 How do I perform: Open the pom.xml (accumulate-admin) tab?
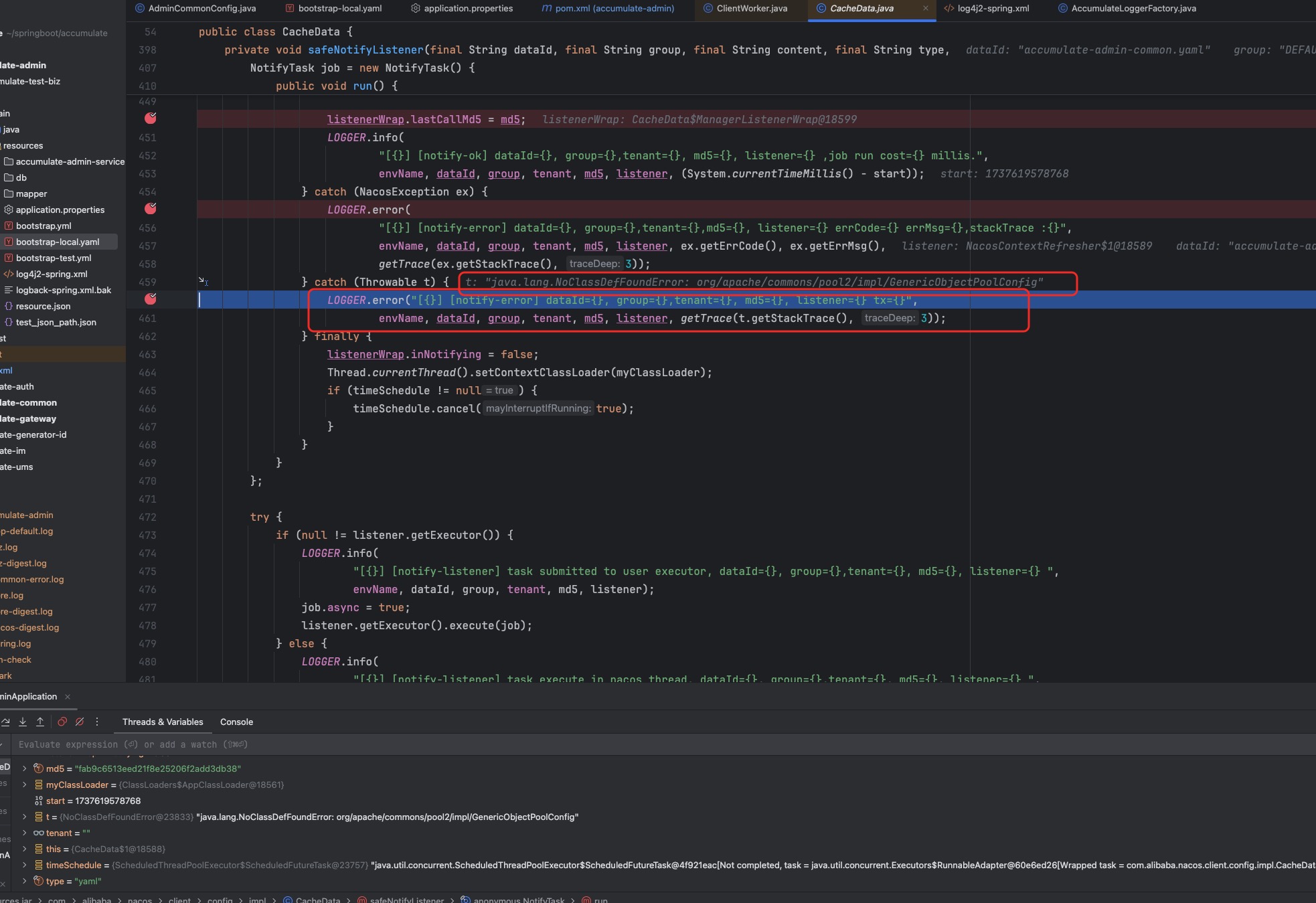coord(608,9)
